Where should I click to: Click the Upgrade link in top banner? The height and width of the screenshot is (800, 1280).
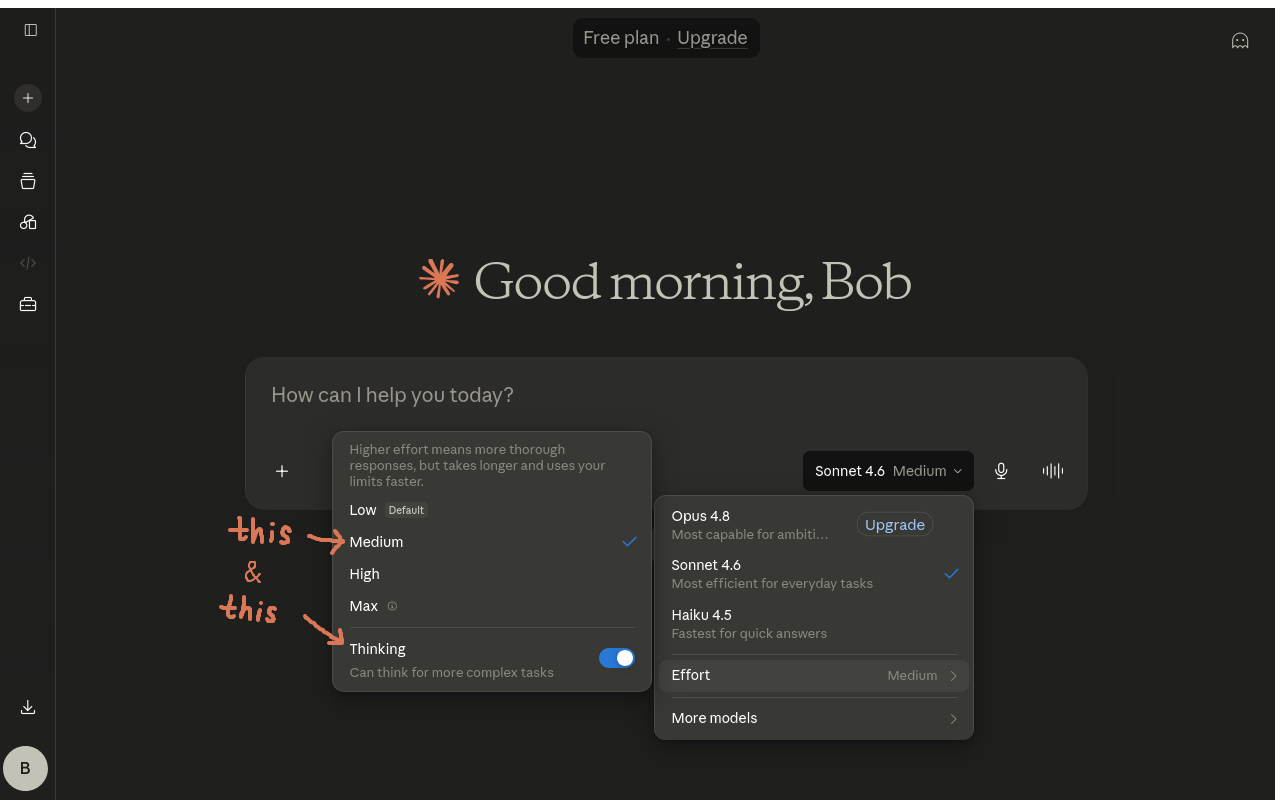tap(712, 38)
